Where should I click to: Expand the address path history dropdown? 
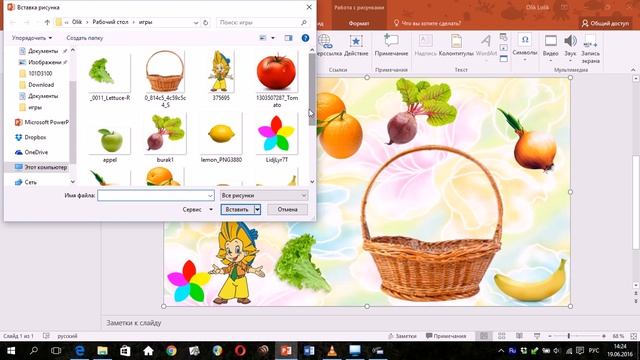[x=196, y=23]
